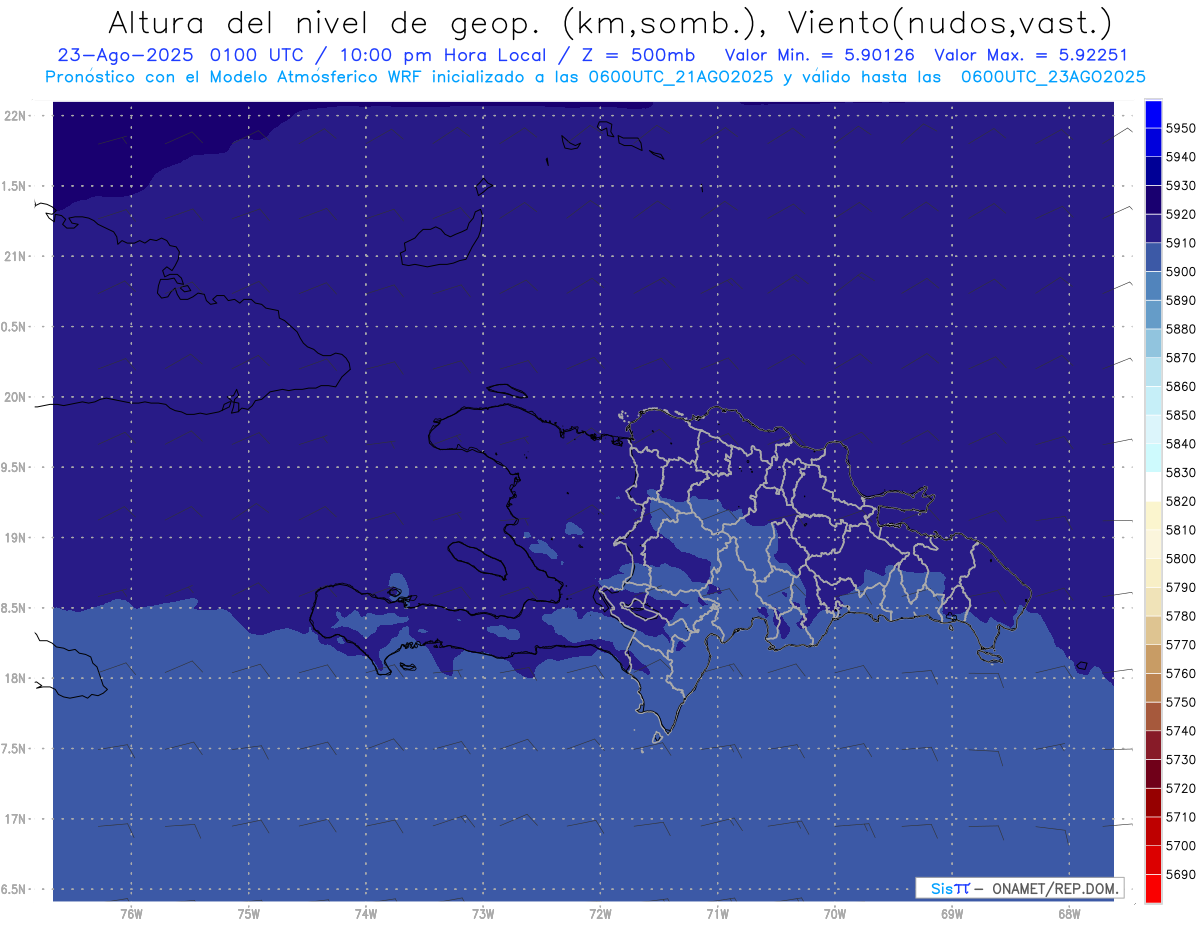The image size is (1200, 927).
Task: Click the '19N' latitude label
Action: 17,538
